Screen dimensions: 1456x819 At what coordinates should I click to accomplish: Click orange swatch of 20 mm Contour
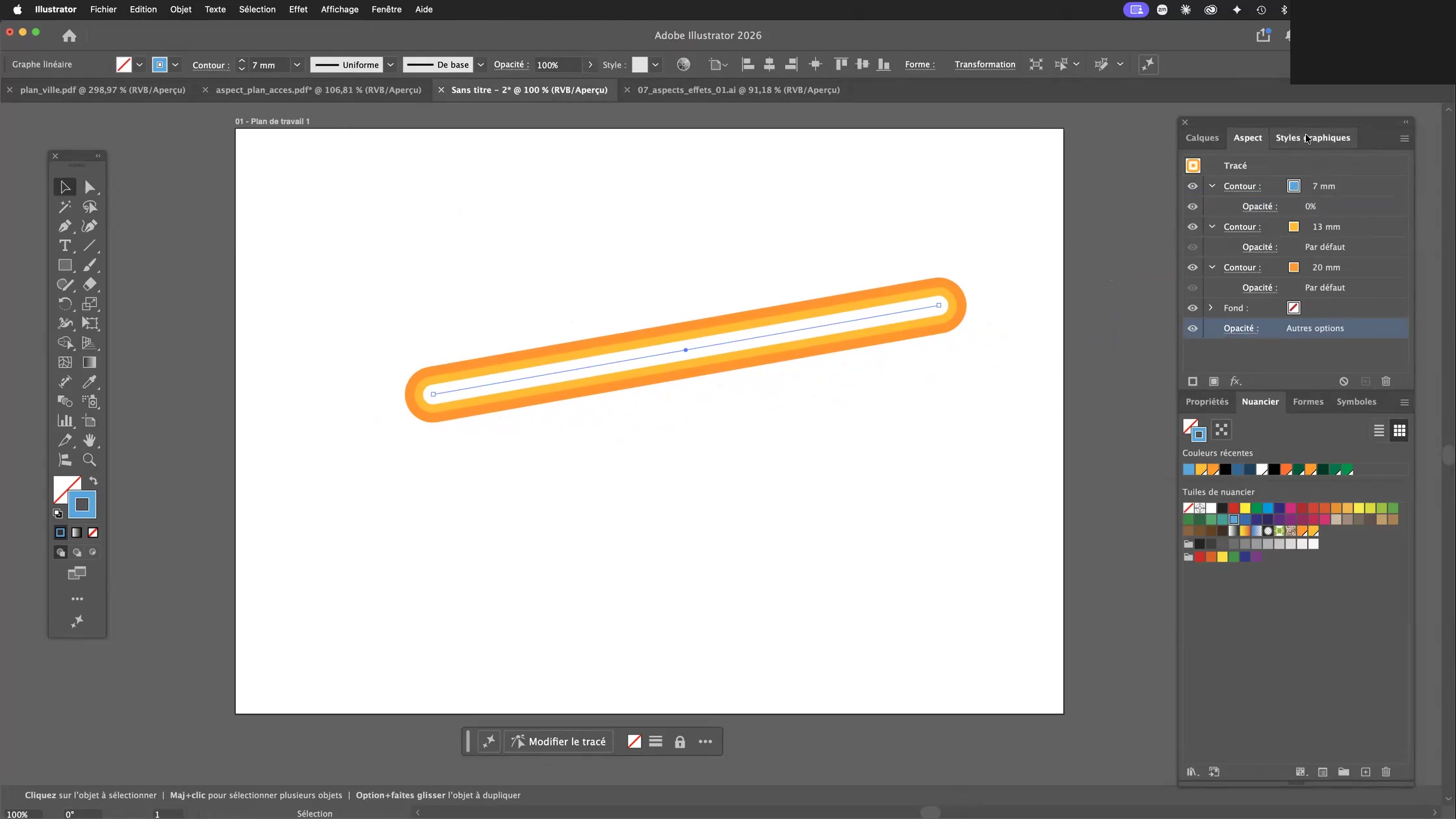(x=1293, y=267)
